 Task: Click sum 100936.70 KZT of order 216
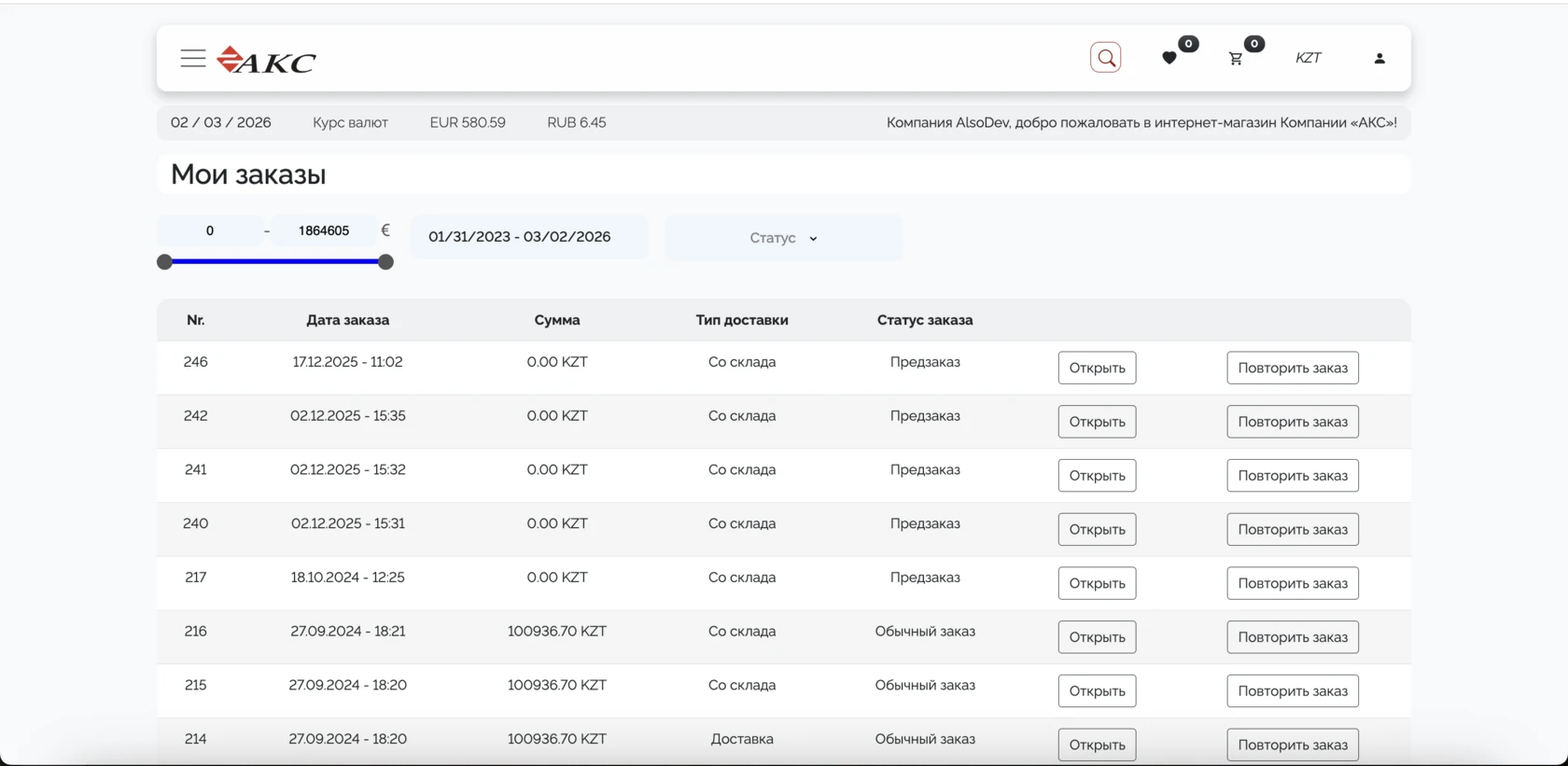pos(557,632)
